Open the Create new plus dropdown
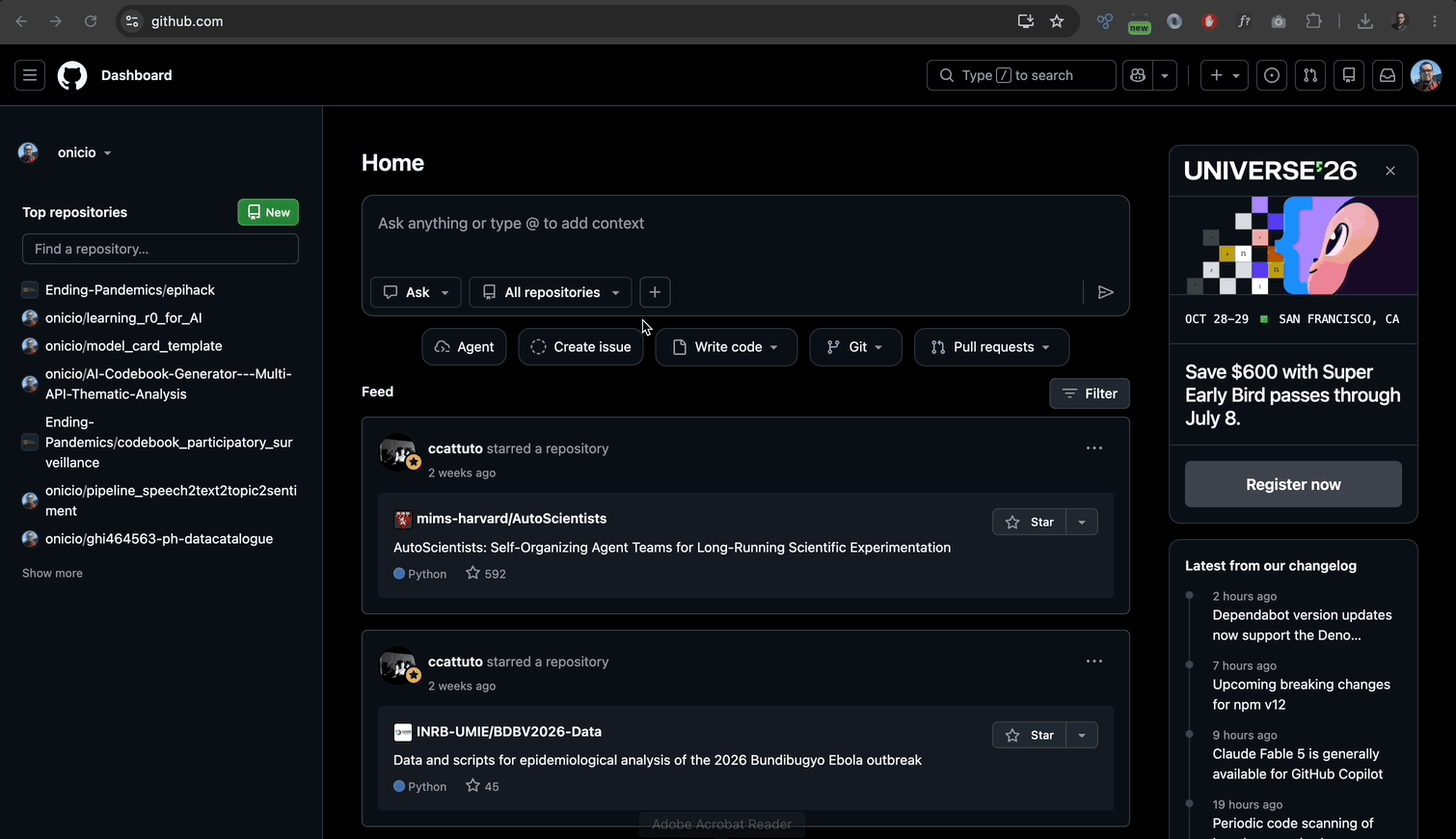This screenshot has width=1456, height=839. point(1224,75)
